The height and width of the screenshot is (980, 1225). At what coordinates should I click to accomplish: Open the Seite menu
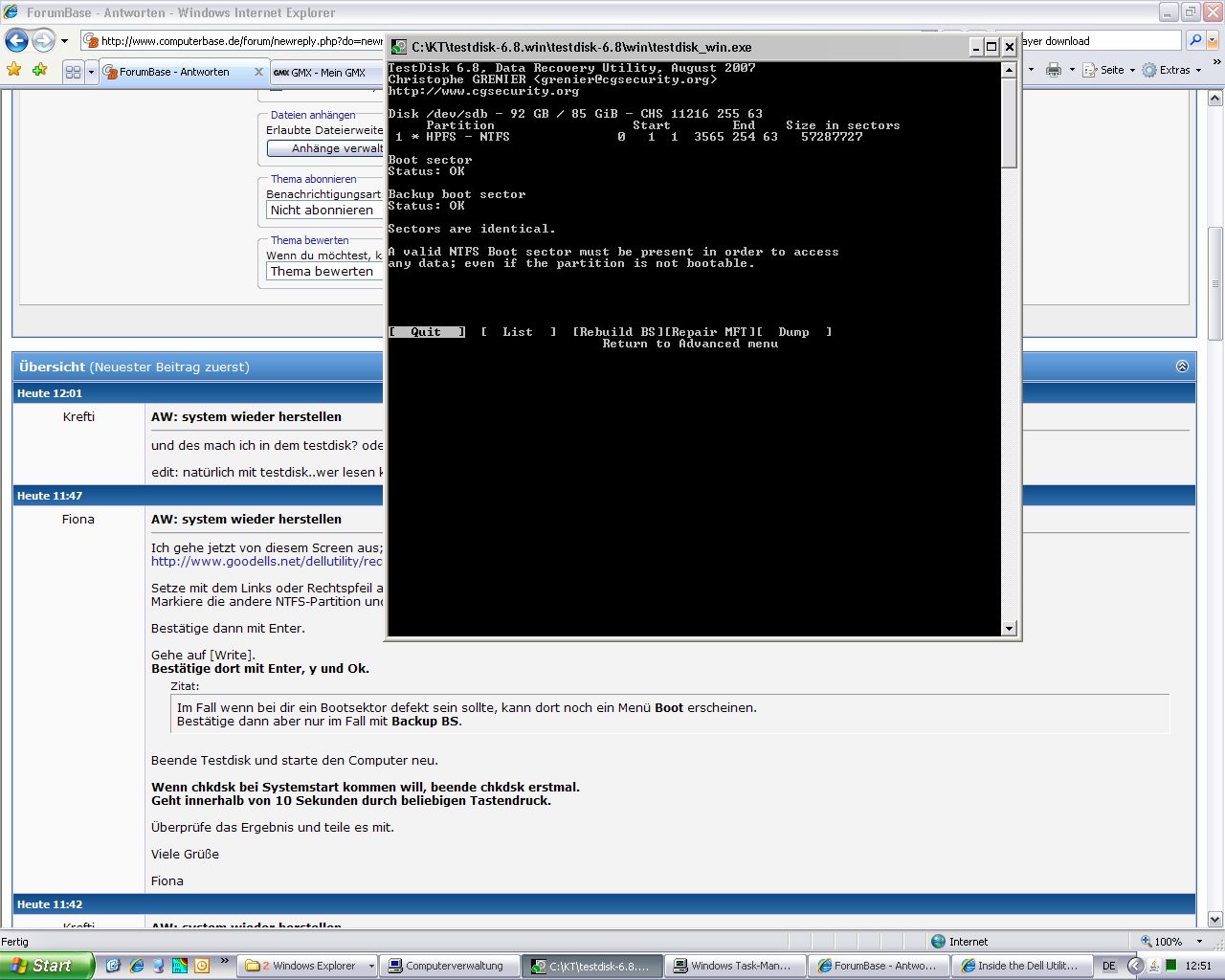click(x=1108, y=70)
